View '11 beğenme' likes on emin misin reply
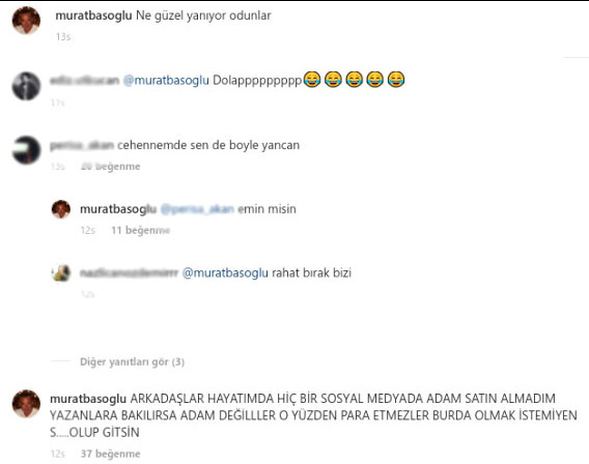Screen dimensions: 589x464 click(x=140, y=230)
